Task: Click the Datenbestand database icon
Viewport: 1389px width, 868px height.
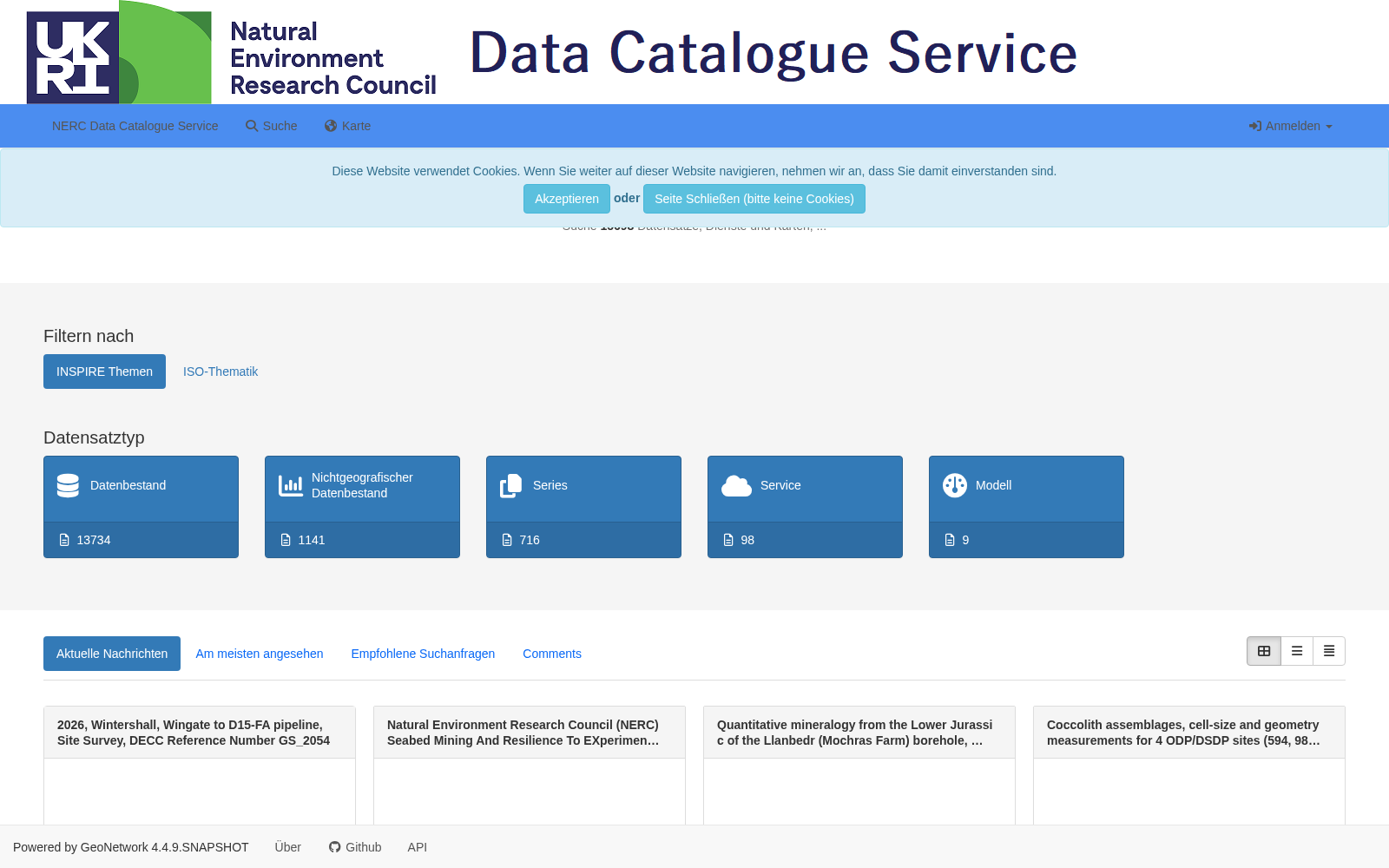Action: click(68, 485)
